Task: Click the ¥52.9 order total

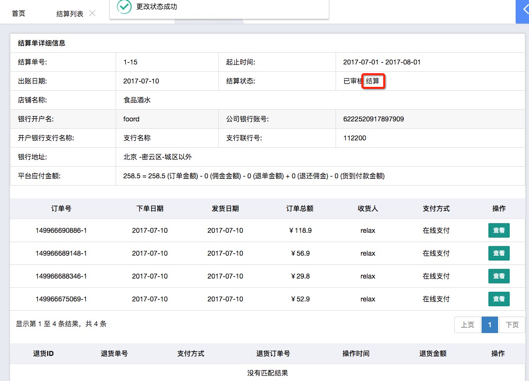Action: pos(300,299)
